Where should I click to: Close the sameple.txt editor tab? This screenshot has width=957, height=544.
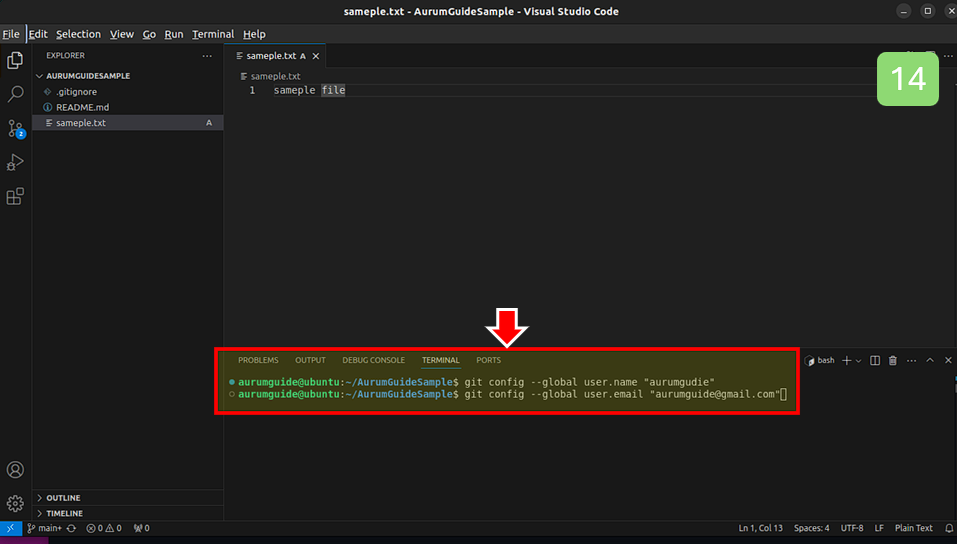316,56
